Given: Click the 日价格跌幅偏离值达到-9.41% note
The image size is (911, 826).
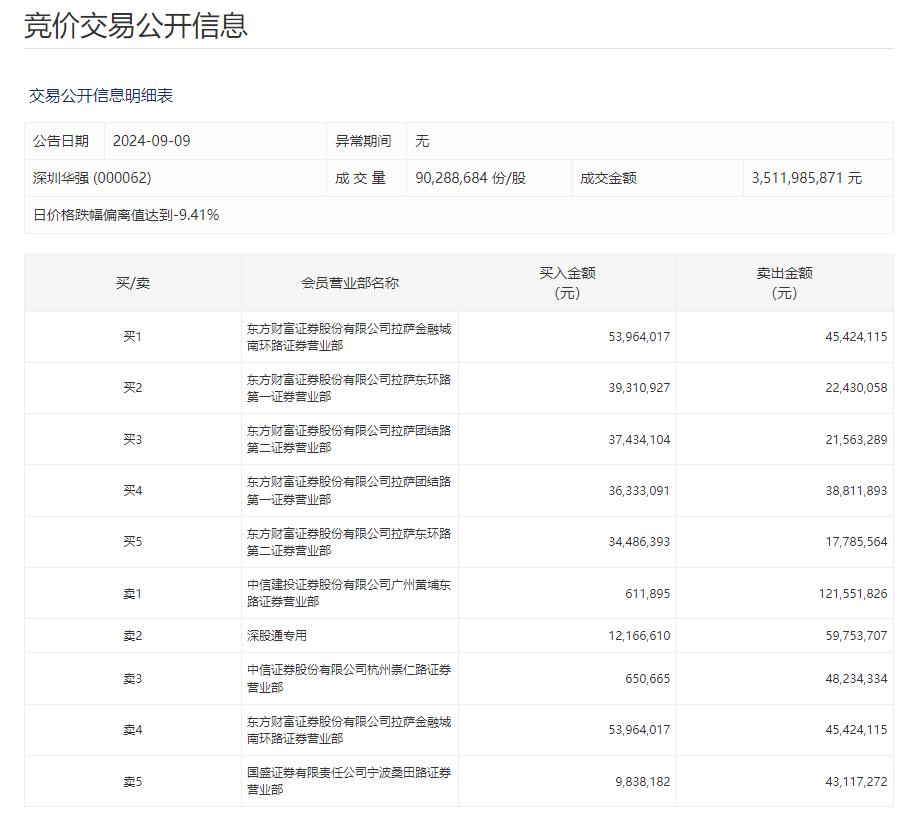Looking at the screenshot, I should pyautogui.click(x=126, y=215).
